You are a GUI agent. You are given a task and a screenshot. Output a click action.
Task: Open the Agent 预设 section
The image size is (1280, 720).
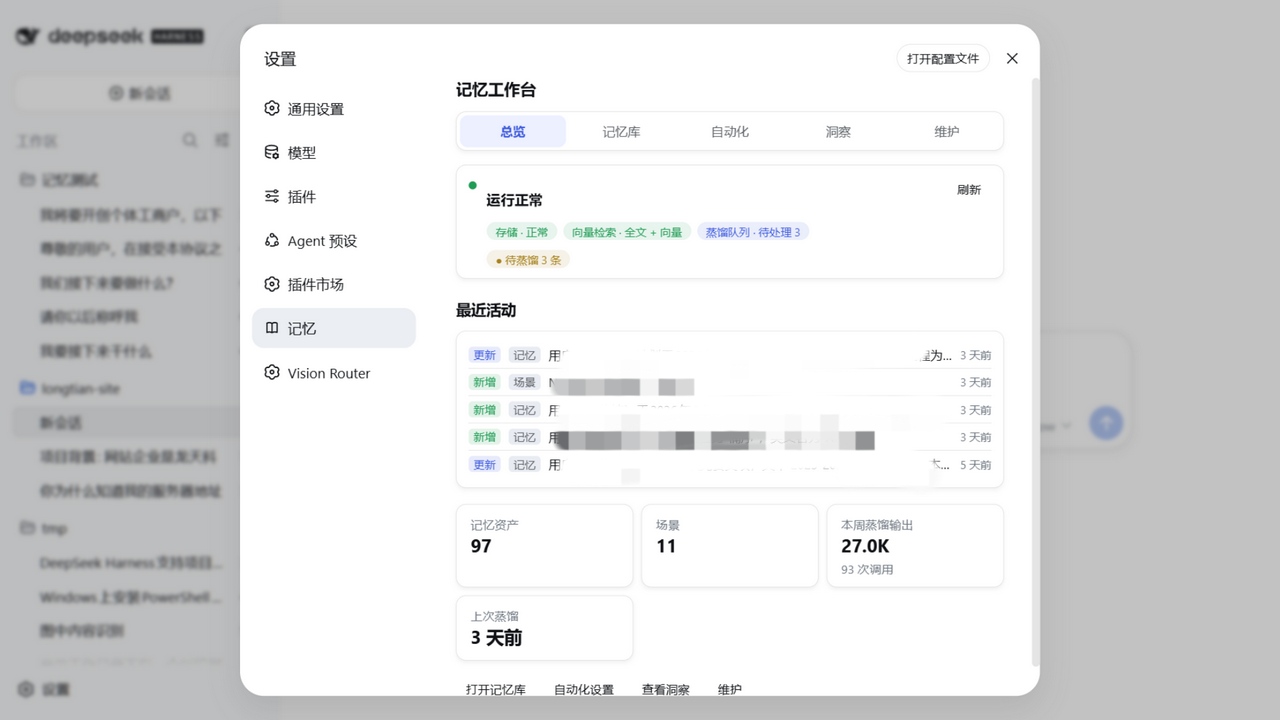pyautogui.click(x=333, y=241)
